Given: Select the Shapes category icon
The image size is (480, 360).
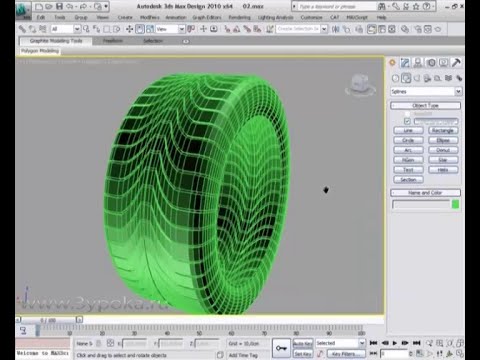Looking at the screenshot, I should pyautogui.click(x=406, y=78).
